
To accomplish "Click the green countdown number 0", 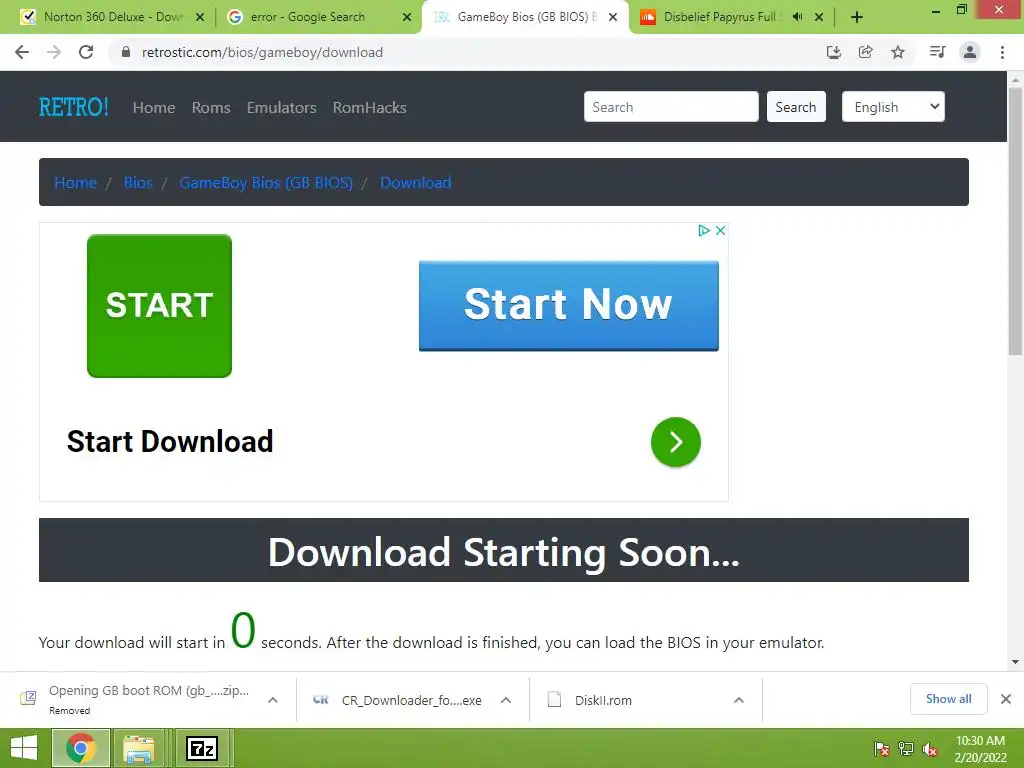I will point(243,631).
